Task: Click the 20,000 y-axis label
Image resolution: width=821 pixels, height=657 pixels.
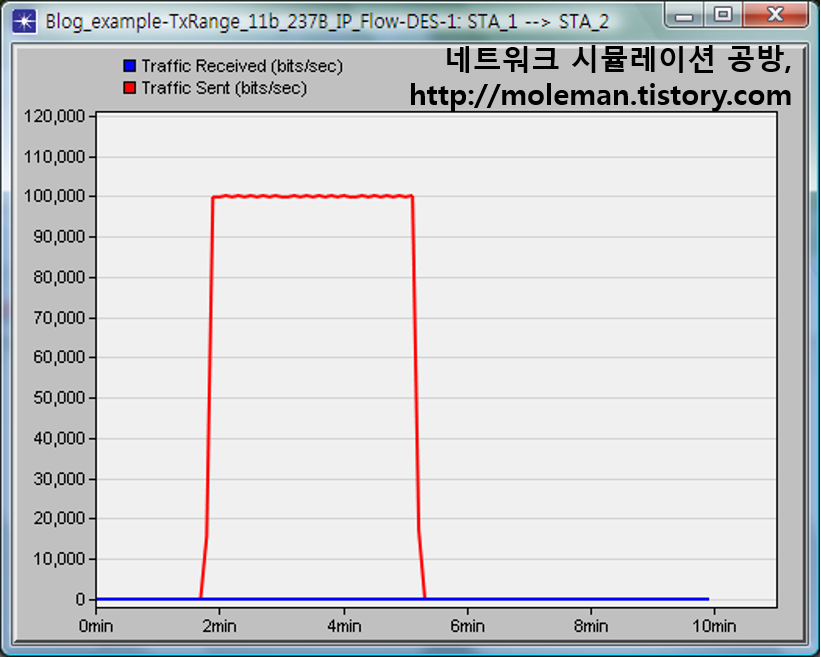Action: coord(59,518)
